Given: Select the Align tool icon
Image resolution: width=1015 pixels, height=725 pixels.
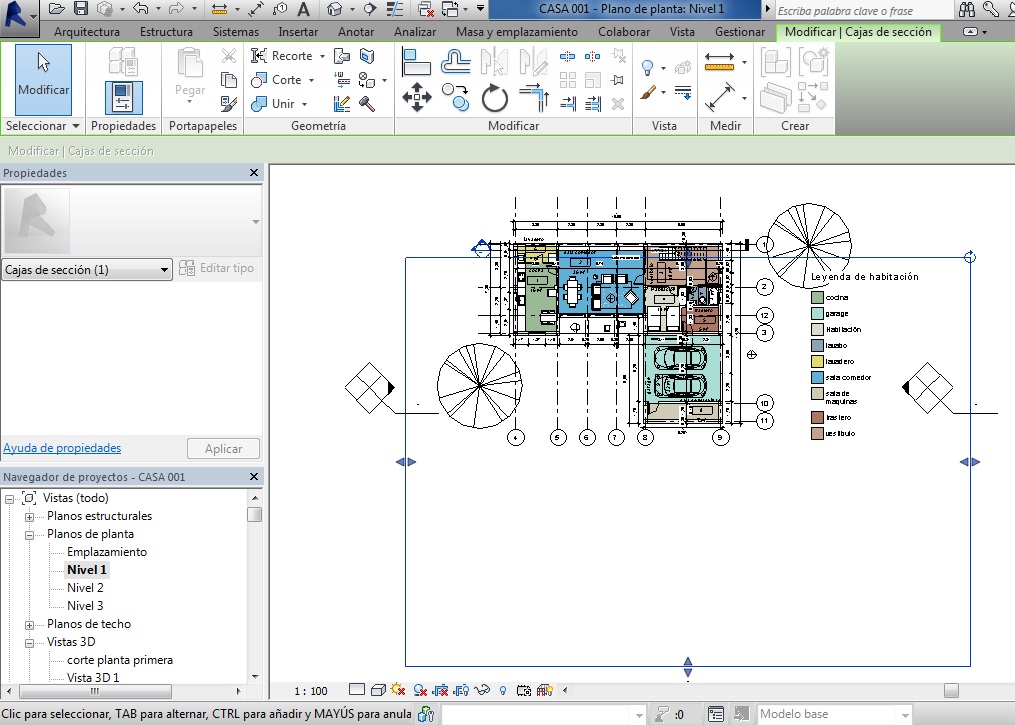Looking at the screenshot, I should click(416, 62).
